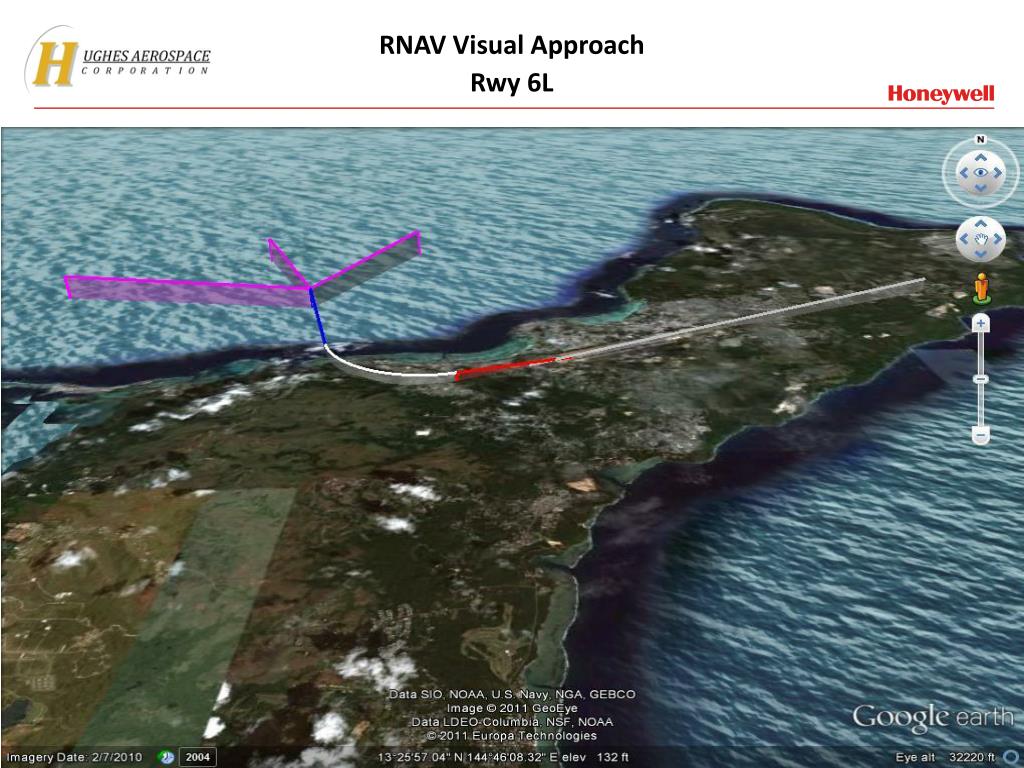Pan map right with move joystick arrow
This screenshot has width=1024, height=768.
[x=997, y=239]
